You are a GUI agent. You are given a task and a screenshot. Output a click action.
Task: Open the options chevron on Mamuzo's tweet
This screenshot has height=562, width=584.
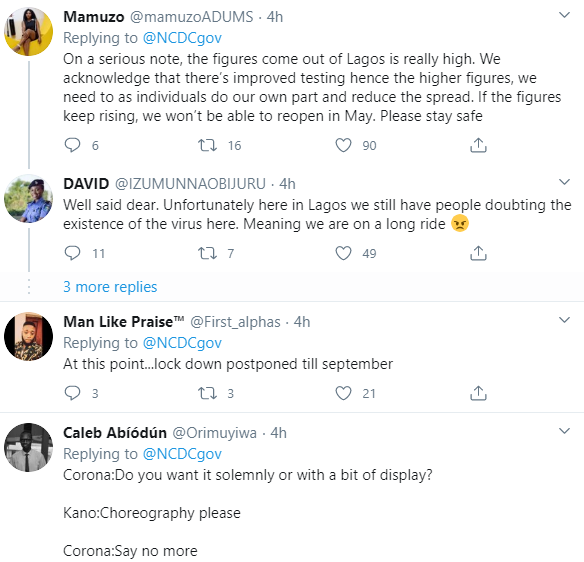(565, 15)
